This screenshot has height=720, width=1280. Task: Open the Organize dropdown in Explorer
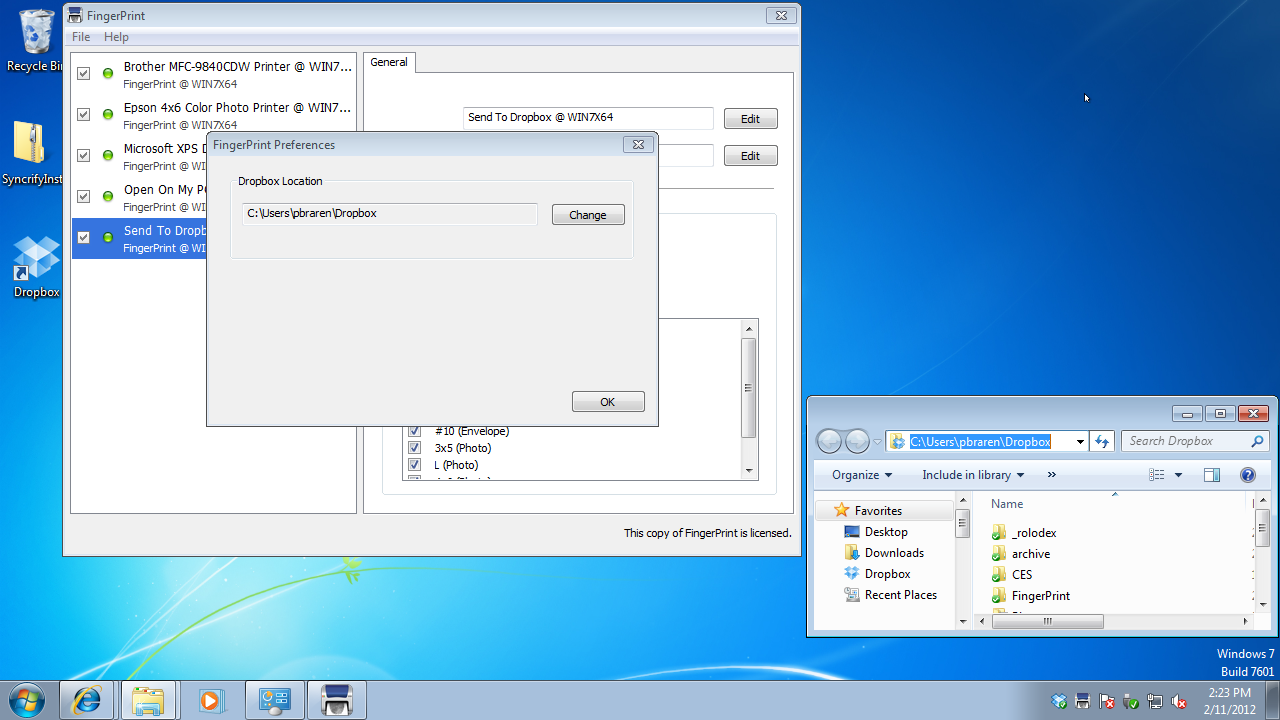(862, 475)
